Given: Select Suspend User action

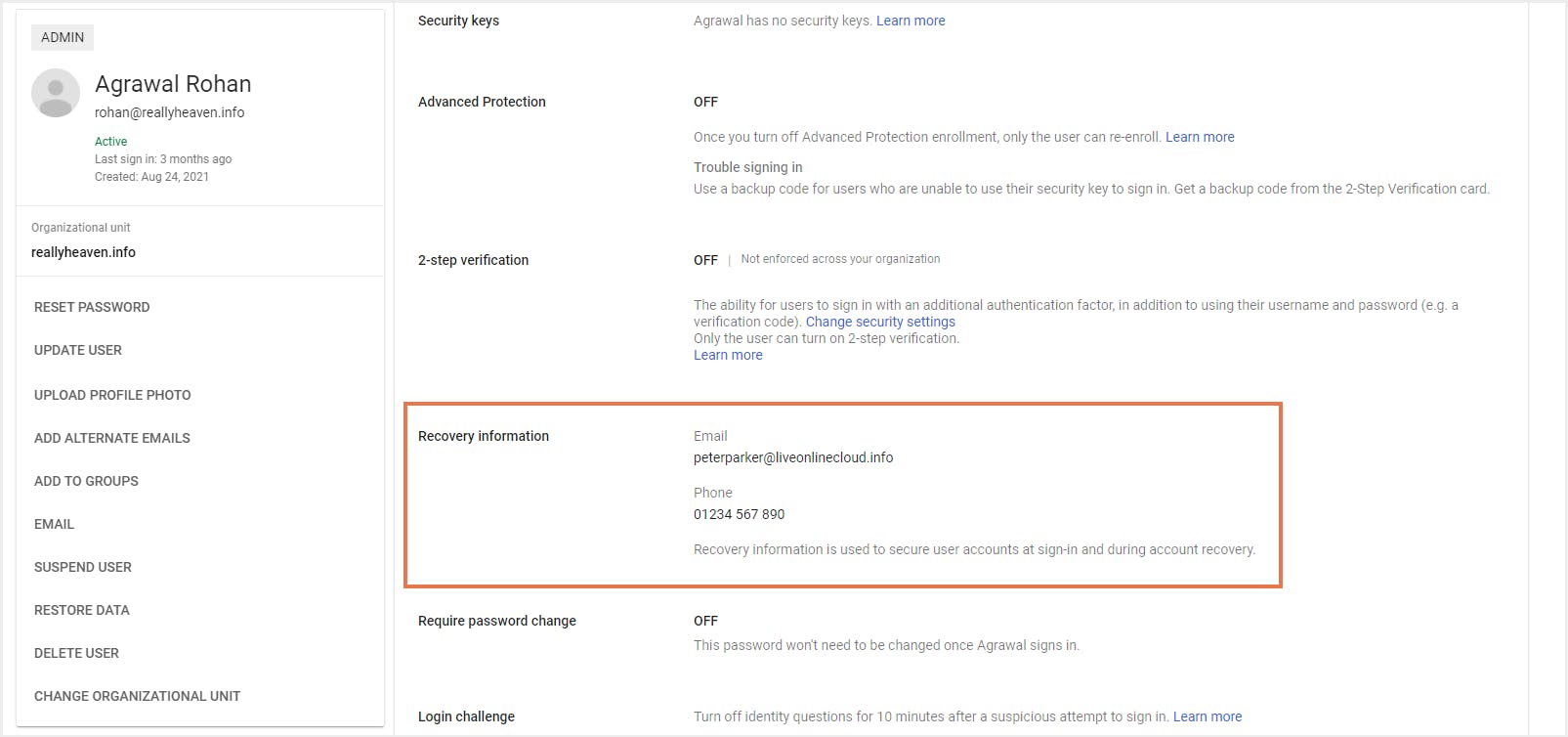Looking at the screenshot, I should pyautogui.click(x=83, y=567).
